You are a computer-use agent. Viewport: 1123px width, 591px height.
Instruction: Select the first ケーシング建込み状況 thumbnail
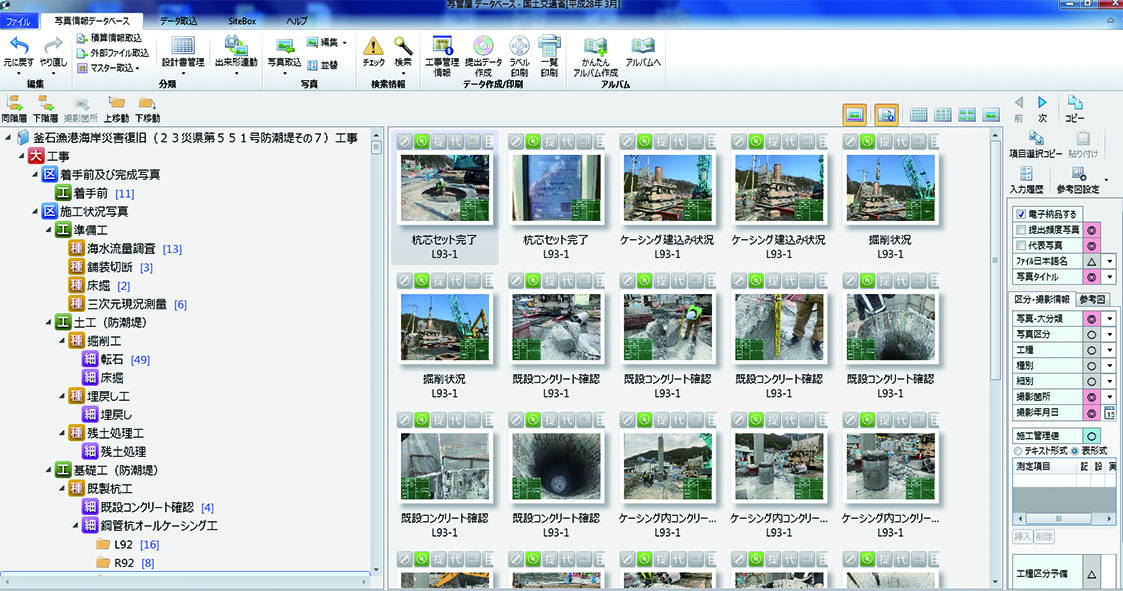pos(667,189)
